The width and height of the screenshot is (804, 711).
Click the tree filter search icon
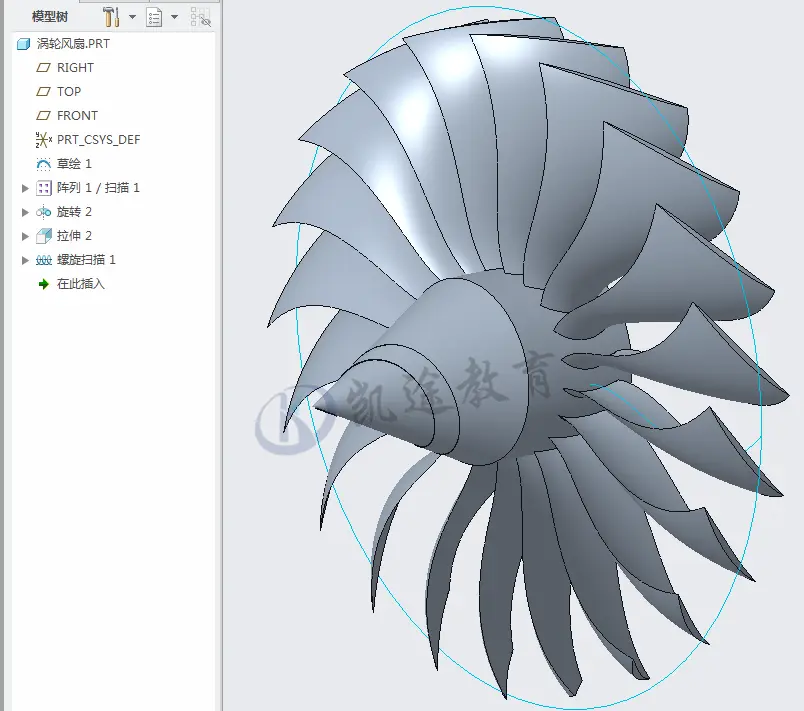(200, 17)
